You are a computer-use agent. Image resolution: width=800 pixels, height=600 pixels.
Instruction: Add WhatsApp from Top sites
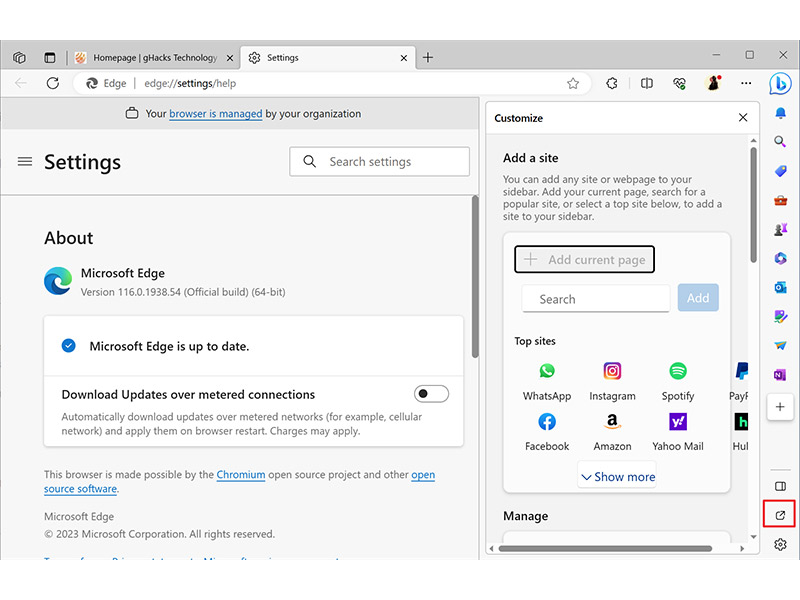coord(547,382)
